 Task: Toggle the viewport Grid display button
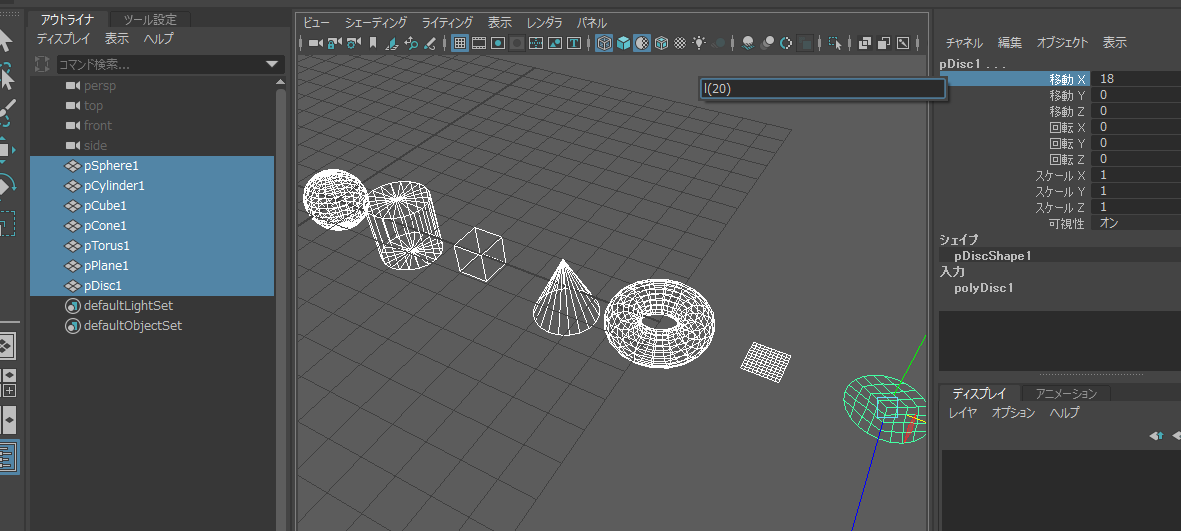[x=459, y=43]
